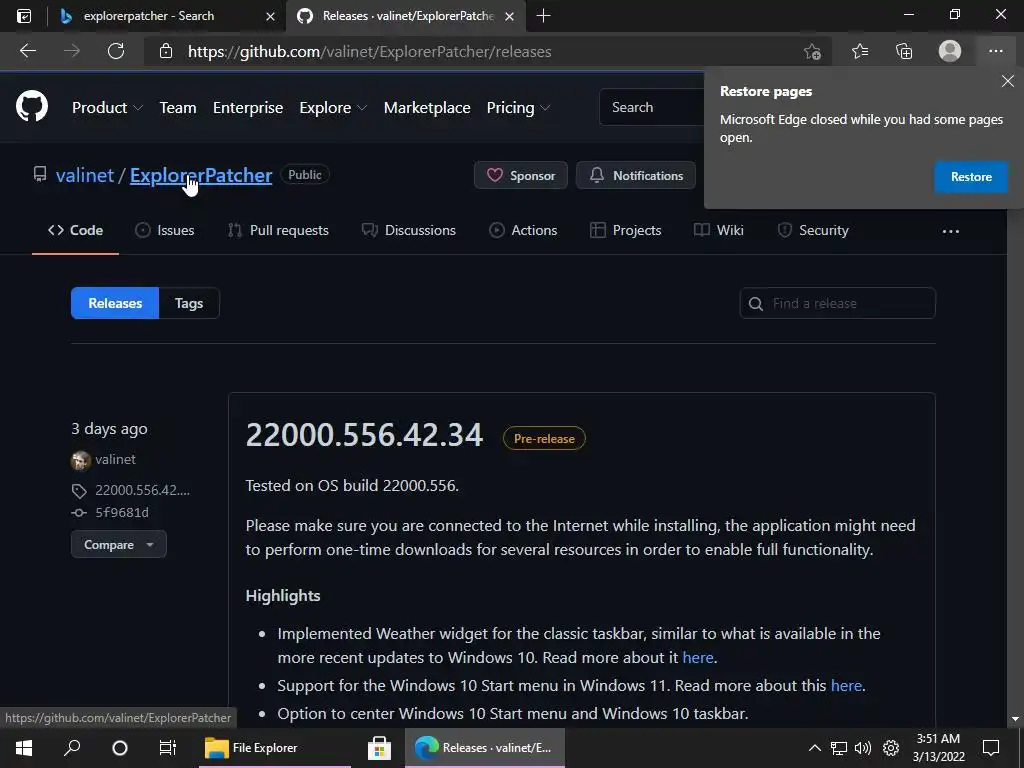
Task: Open Collections icon in Edge toolbar
Action: tap(904, 51)
